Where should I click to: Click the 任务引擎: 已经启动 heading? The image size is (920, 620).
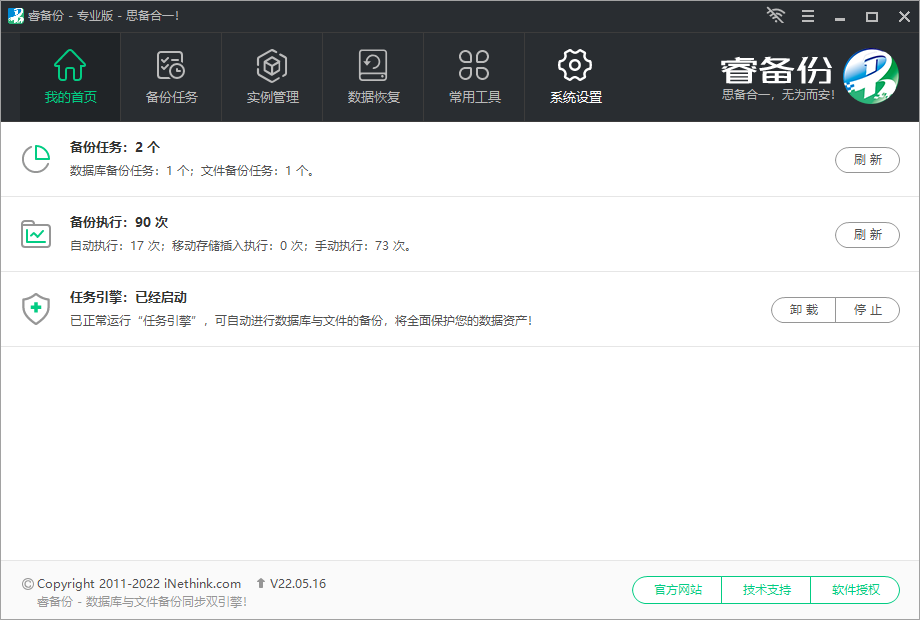[128, 297]
